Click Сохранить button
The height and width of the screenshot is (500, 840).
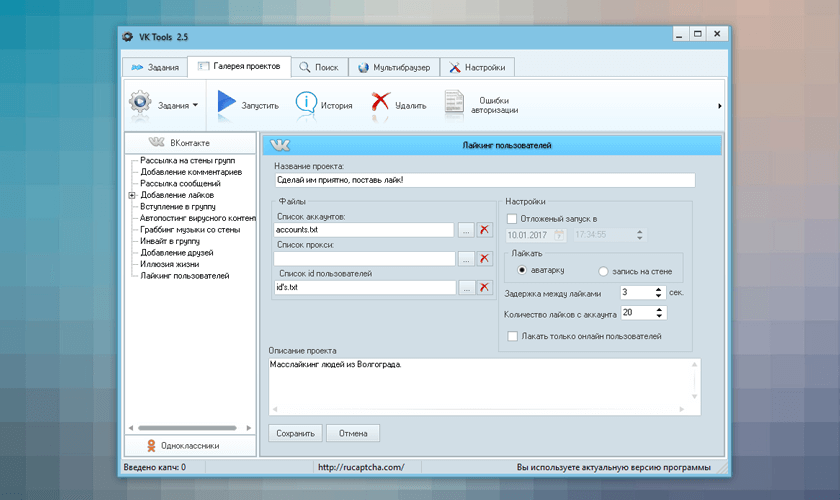pyautogui.click(x=295, y=433)
